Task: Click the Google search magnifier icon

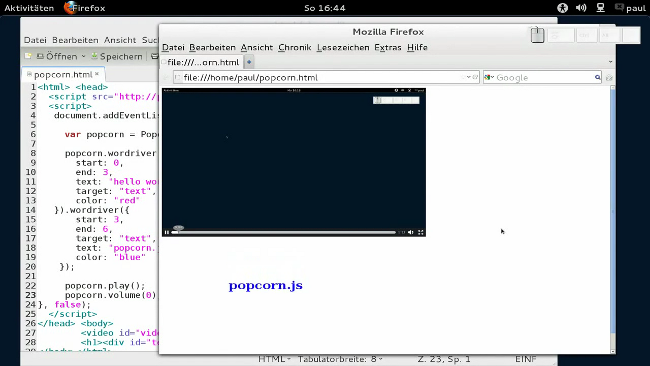Action: coord(597,78)
